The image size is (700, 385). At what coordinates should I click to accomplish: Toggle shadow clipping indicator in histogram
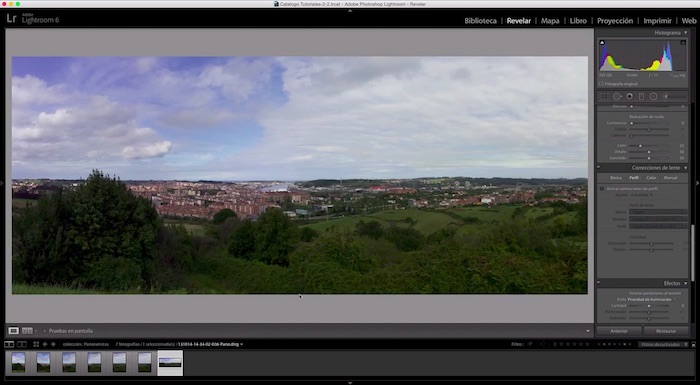[x=602, y=42]
